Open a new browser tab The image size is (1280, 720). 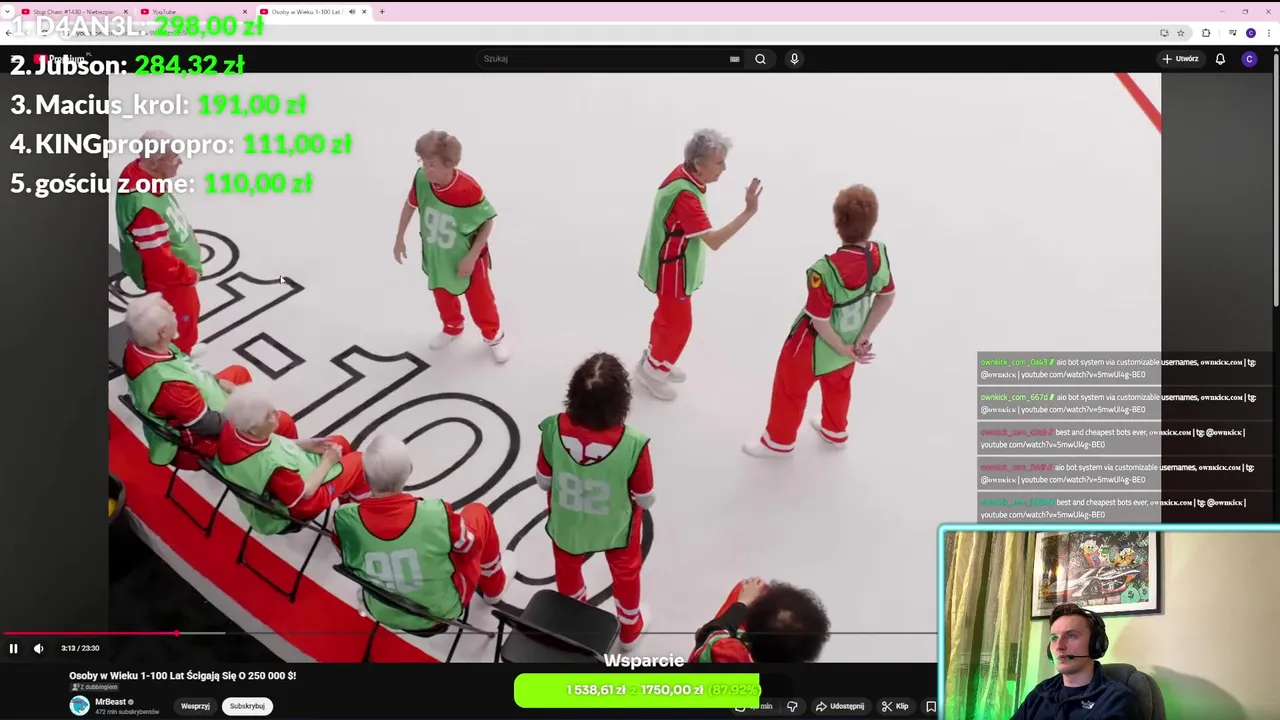382,12
